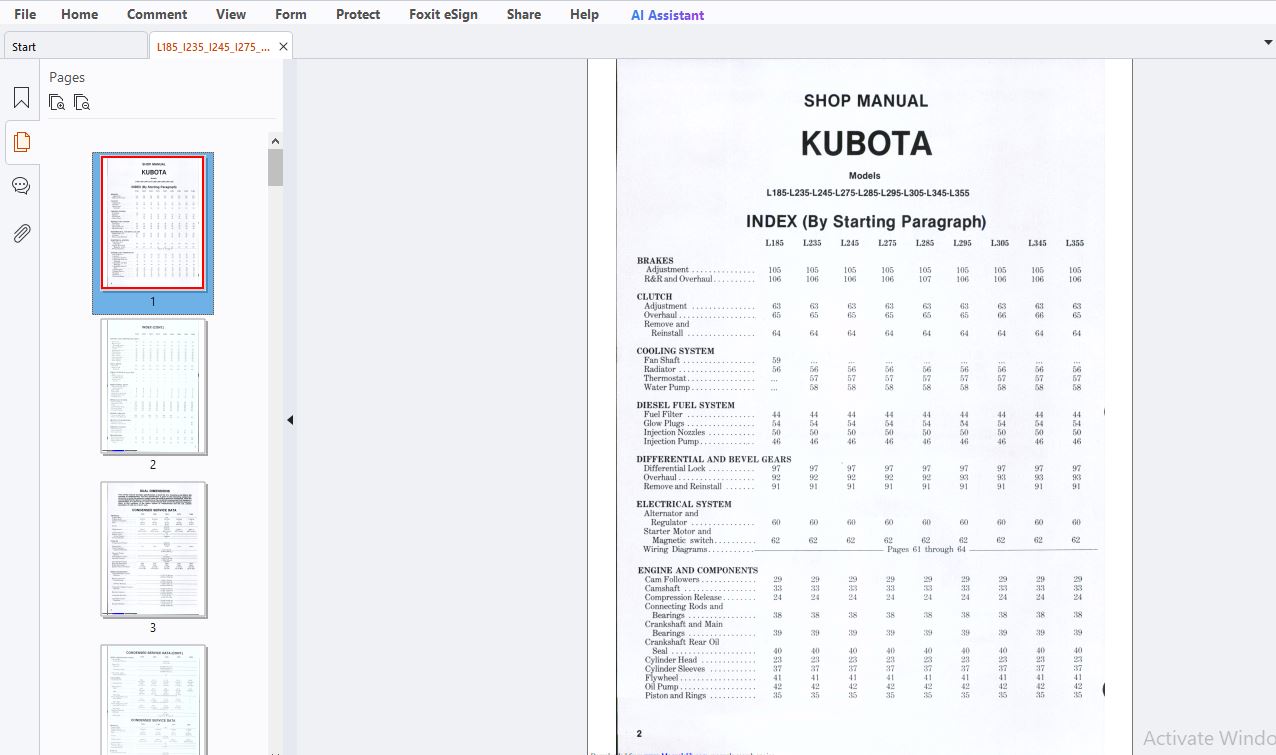
Task: Open the Foxit eSign tab
Action: pos(443,14)
